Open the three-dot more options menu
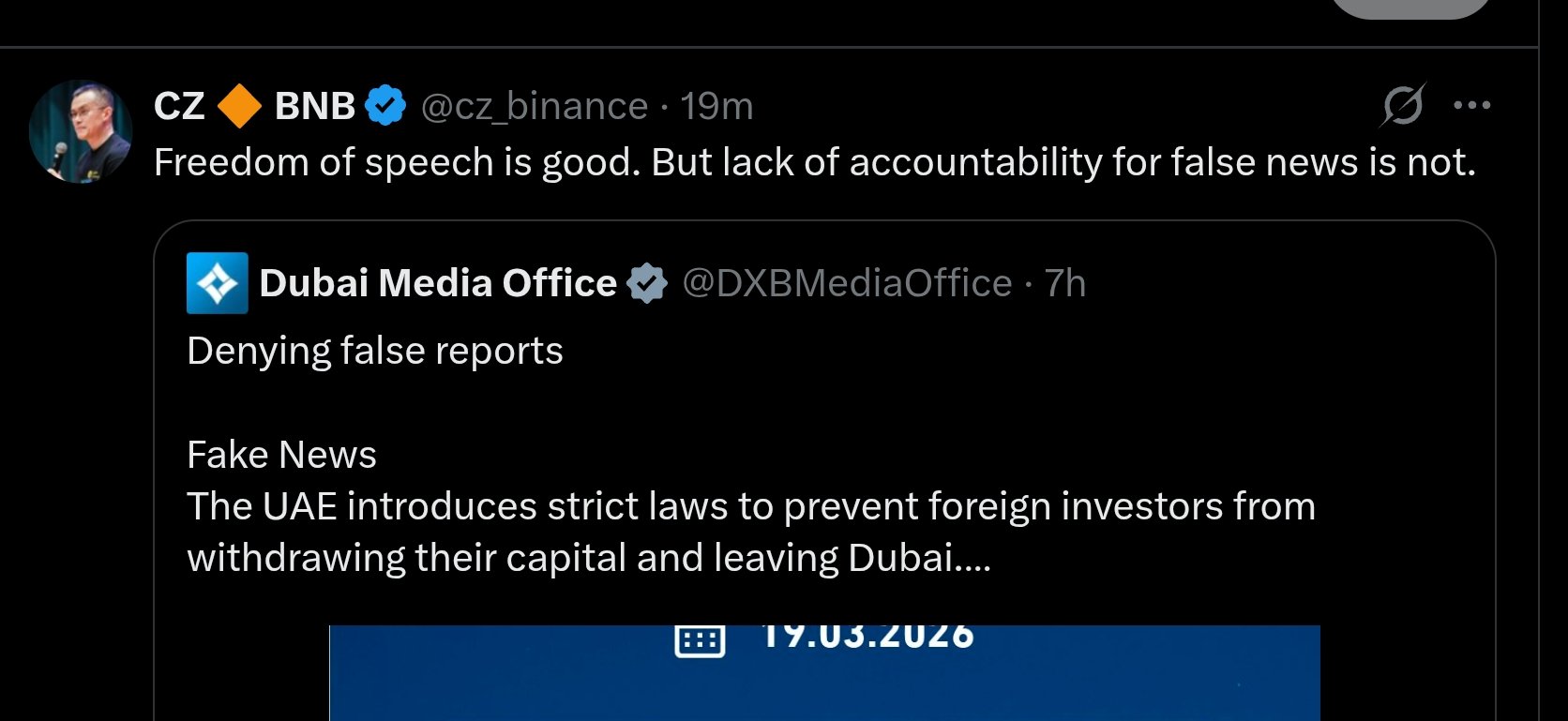This screenshot has height=721, width=1568. [x=1471, y=105]
